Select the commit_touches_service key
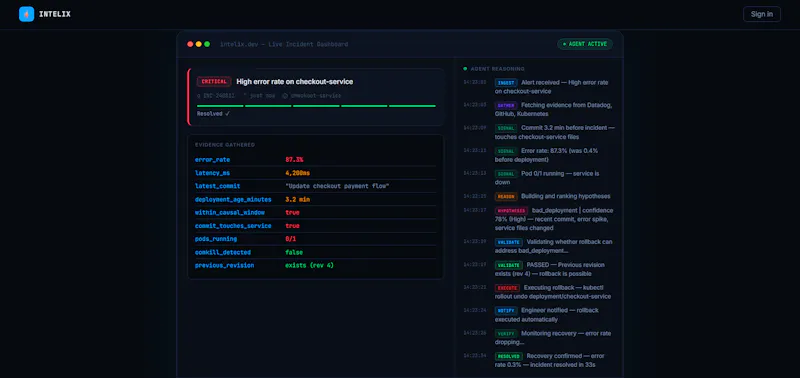The image size is (800, 378). click(x=233, y=226)
